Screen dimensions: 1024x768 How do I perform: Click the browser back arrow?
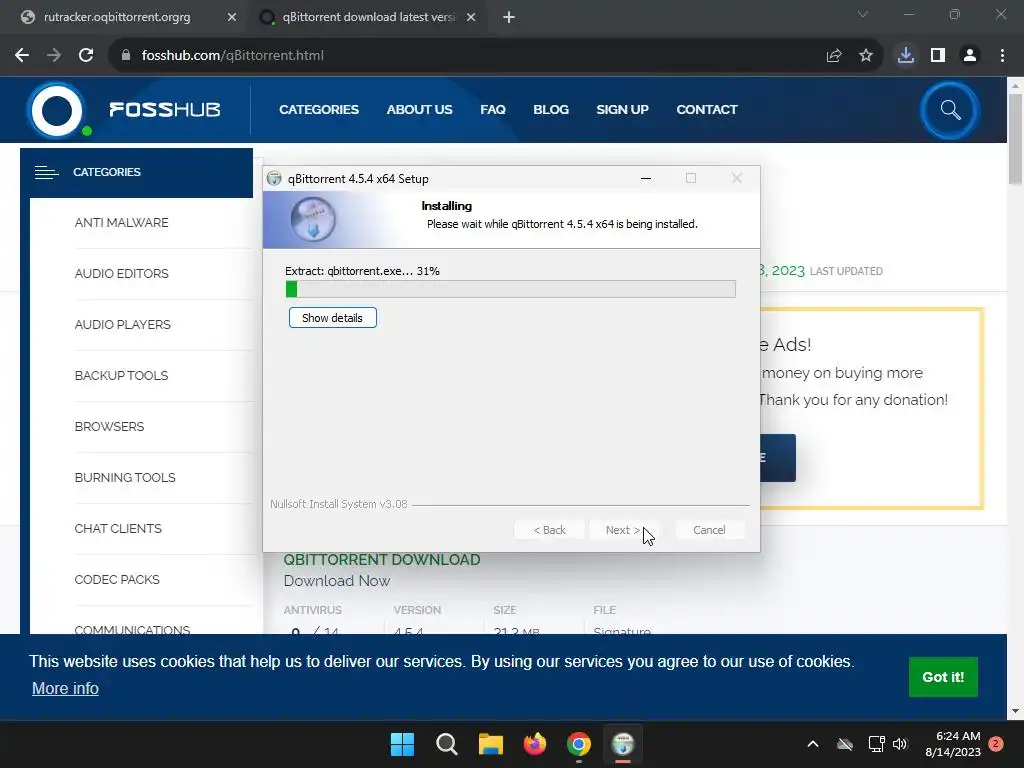pyautogui.click(x=22, y=56)
